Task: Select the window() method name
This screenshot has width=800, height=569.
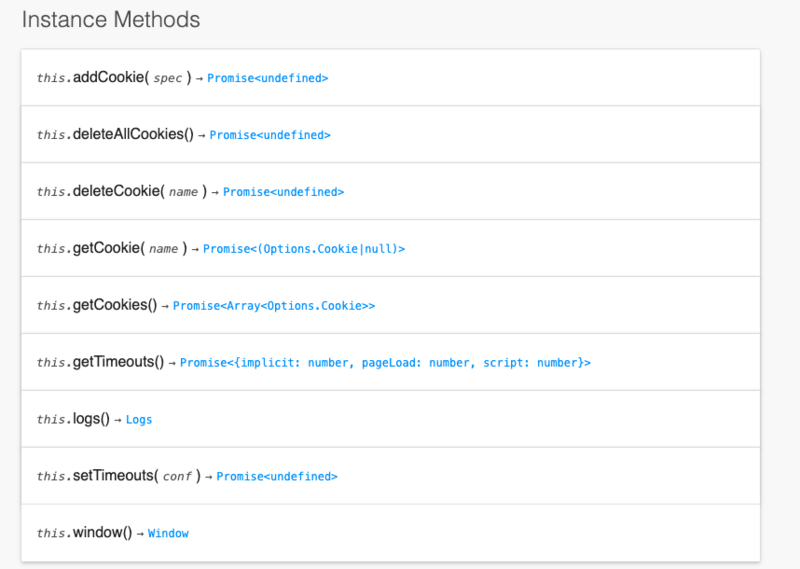Action: pyautogui.click(x=102, y=533)
